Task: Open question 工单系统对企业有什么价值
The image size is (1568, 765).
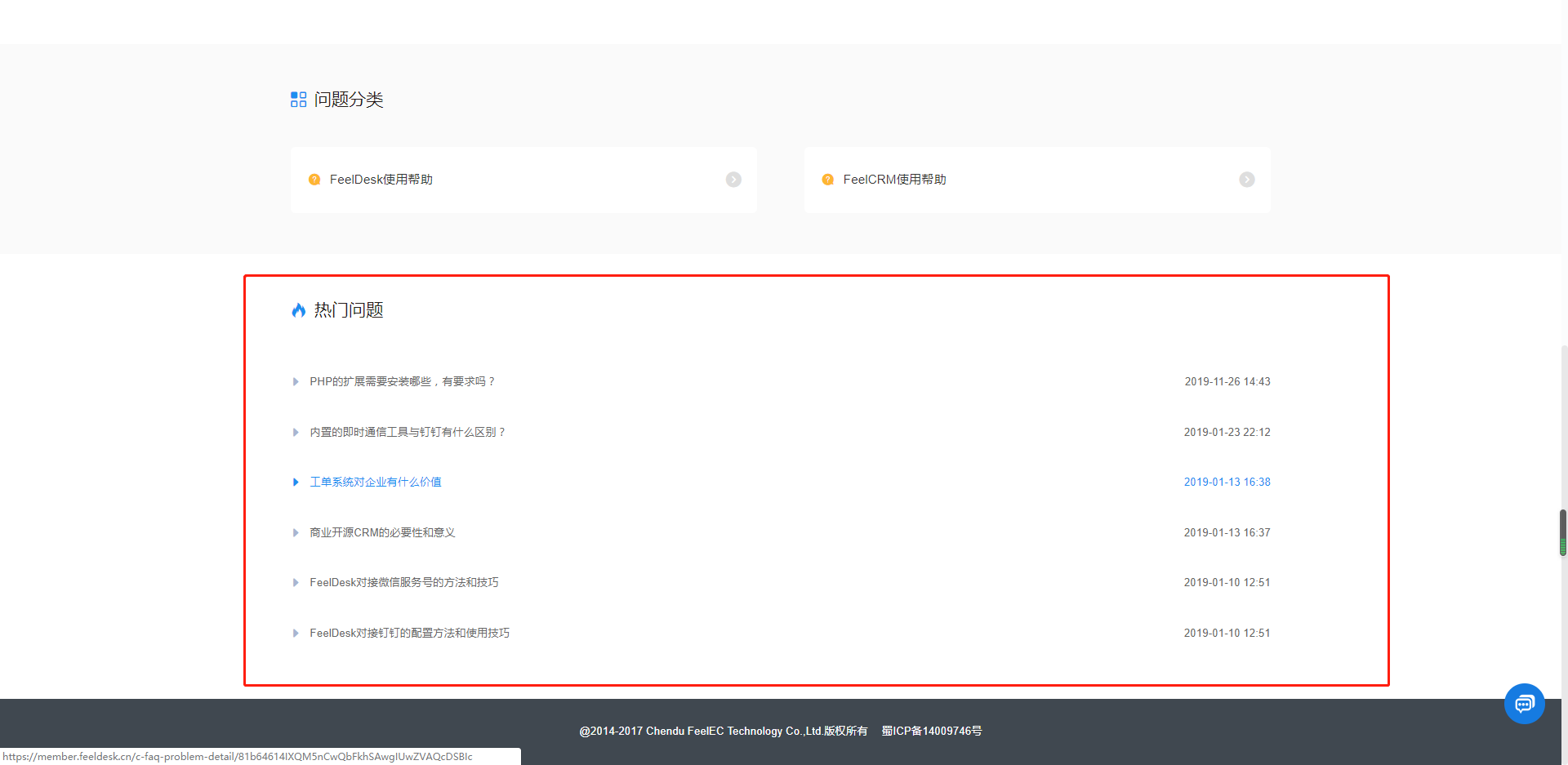Action: click(376, 482)
